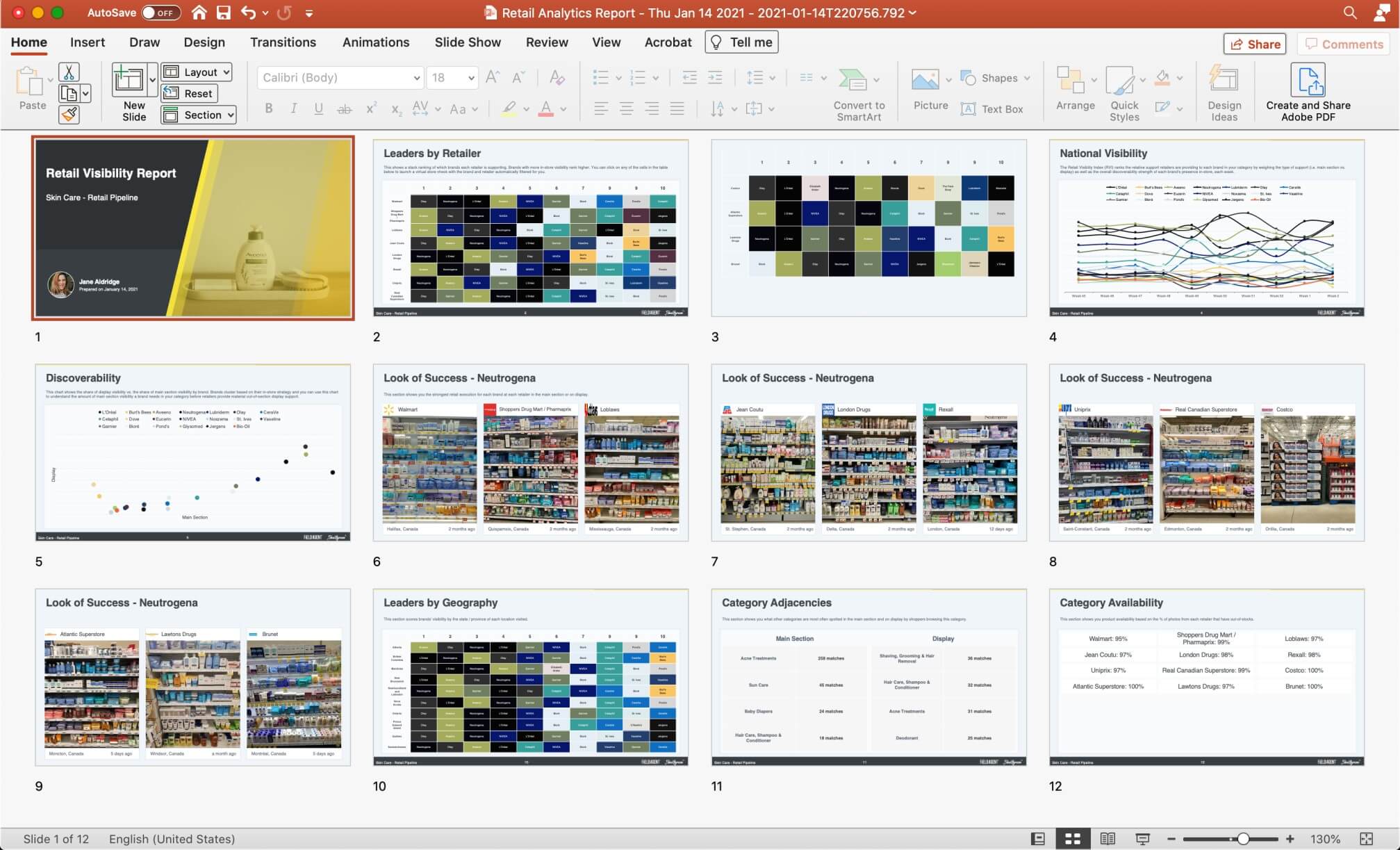Apply text highlight color

point(509,108)
